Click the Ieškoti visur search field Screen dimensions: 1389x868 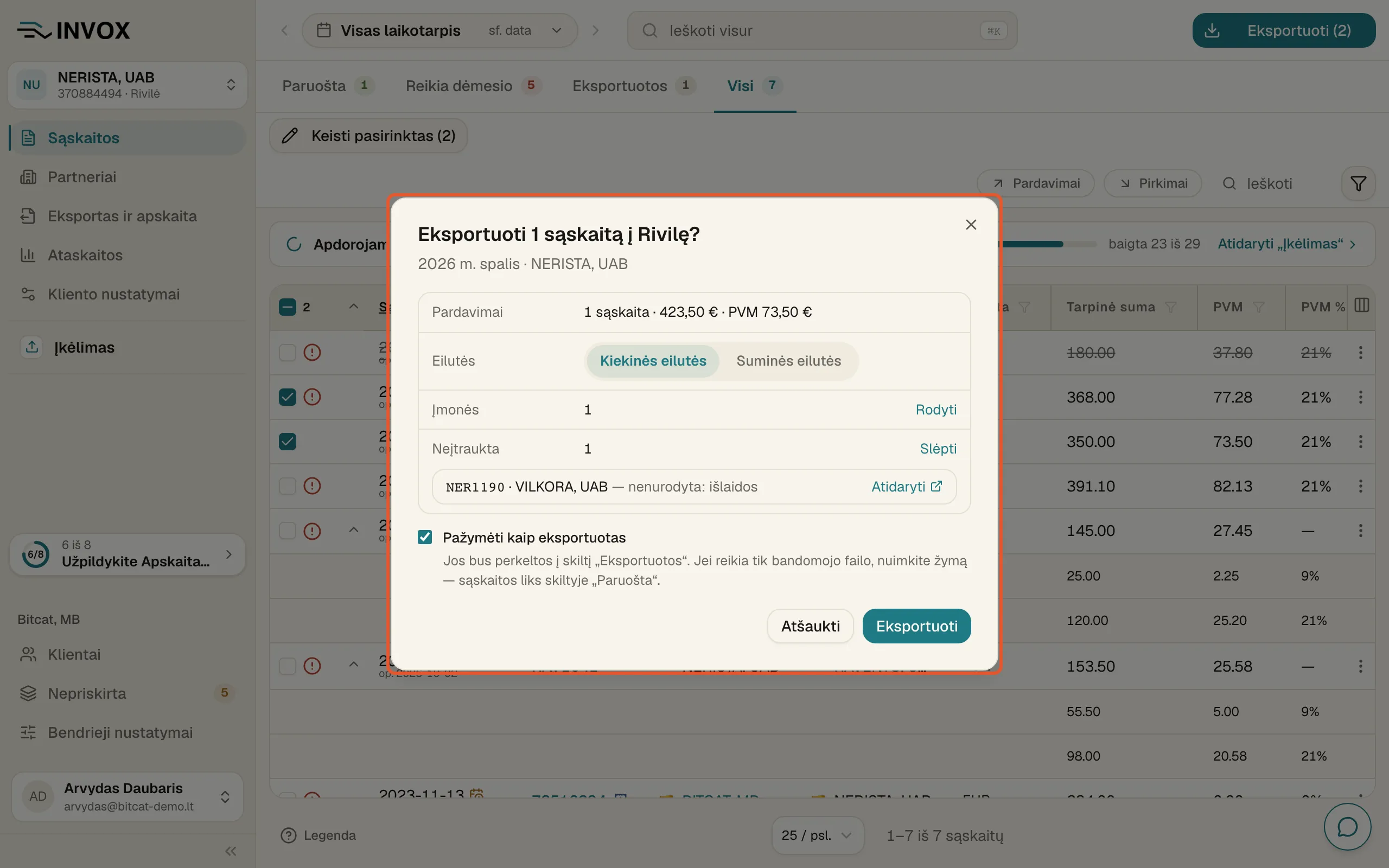[x=822, y=30]
